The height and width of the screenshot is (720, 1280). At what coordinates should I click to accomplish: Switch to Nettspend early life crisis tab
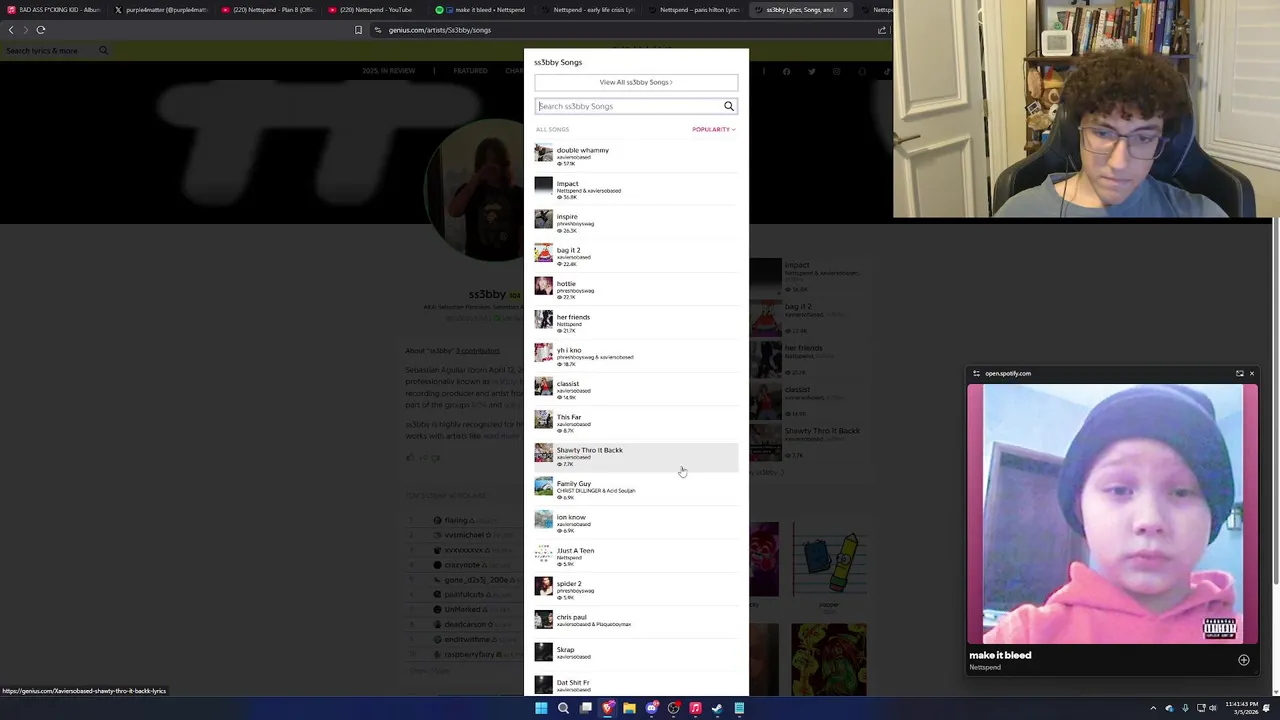tap(588, 10)
